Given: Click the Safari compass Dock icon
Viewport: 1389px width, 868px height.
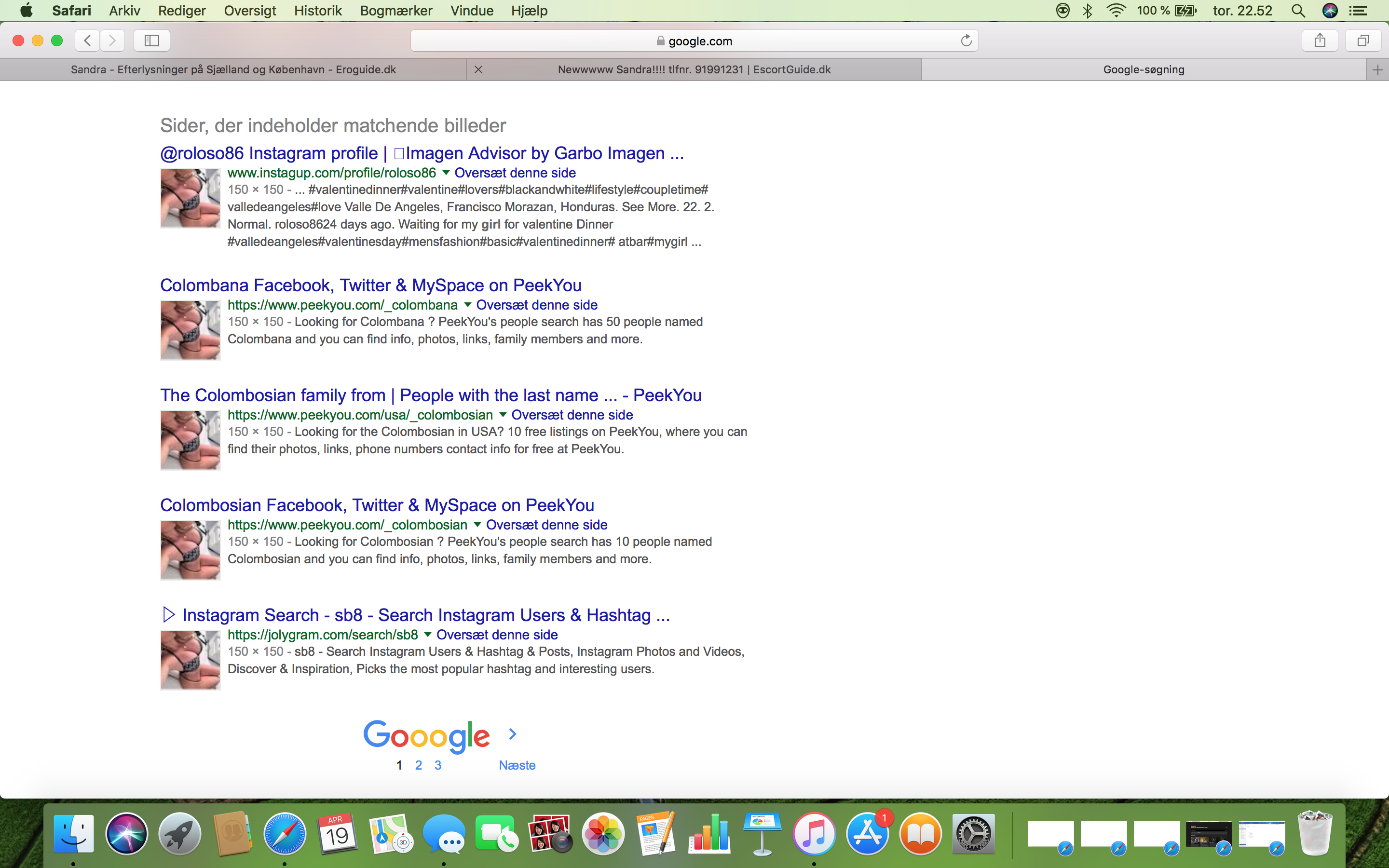Looking at the screenshot, I should point(285,834).
